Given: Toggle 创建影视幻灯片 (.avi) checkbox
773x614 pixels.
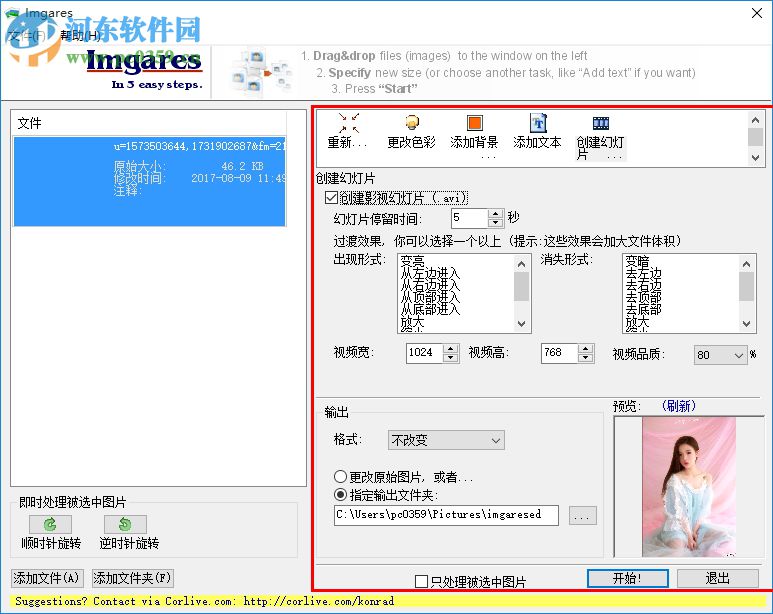Looking at the screenshot, I should coord(331,198).
